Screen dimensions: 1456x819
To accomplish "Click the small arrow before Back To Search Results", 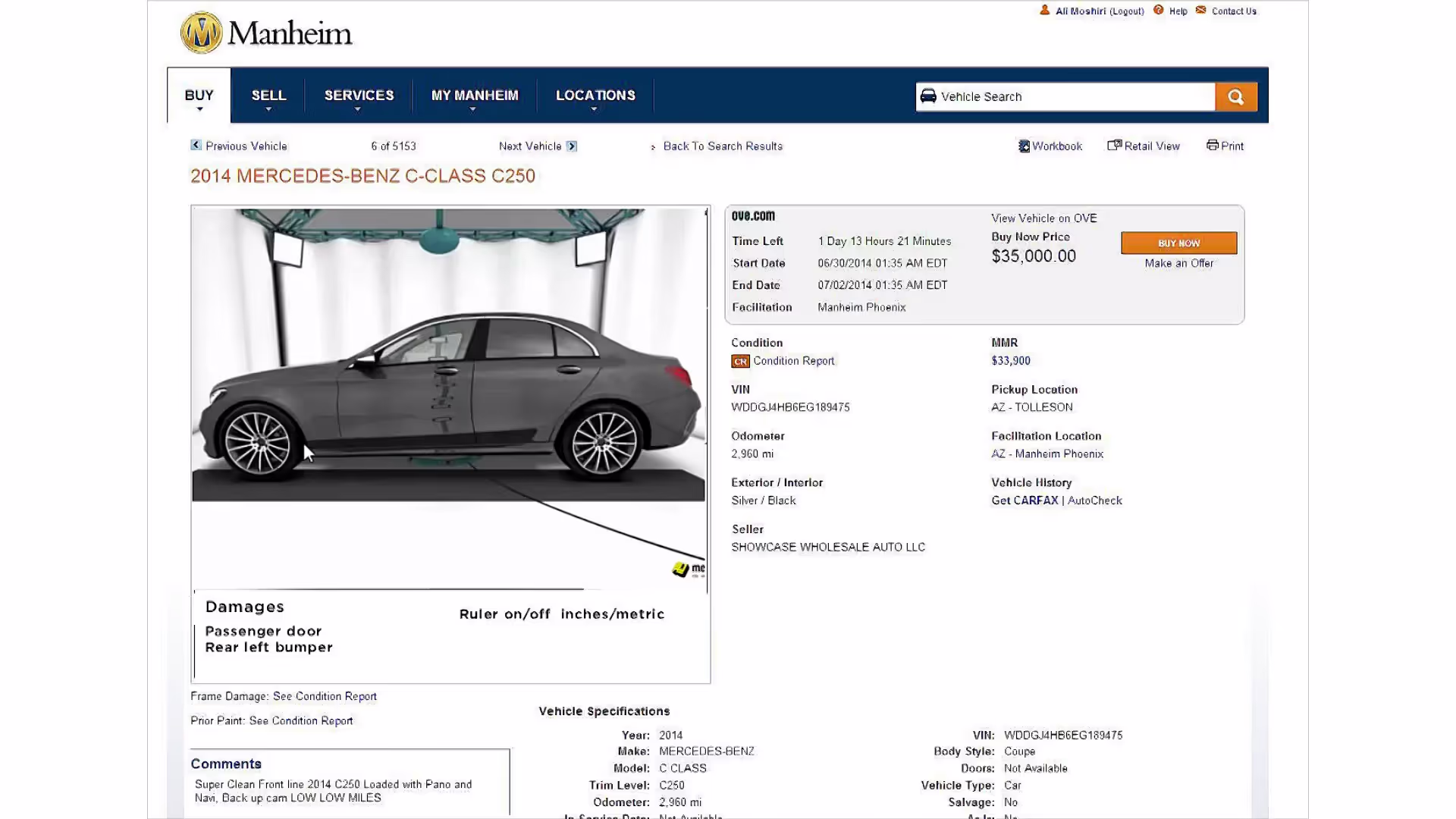I will pos(653,147).
